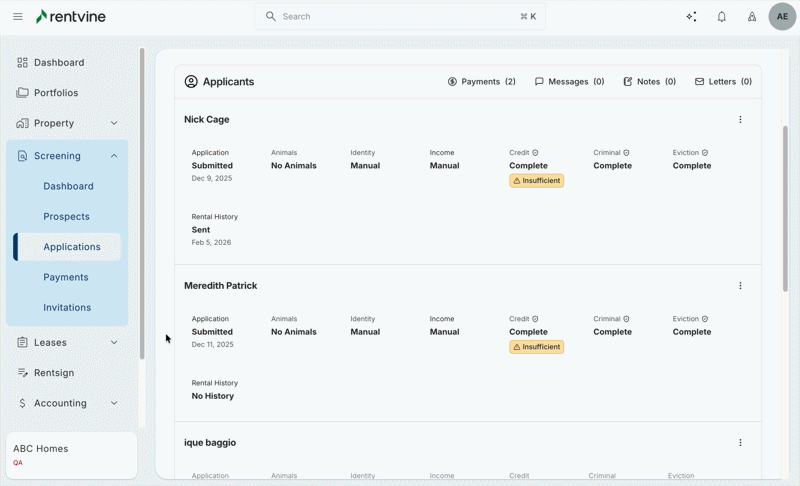The image size is (800, 486).
Task: Open ique baggio's three-dot options menu
Action: pos(740,443)
